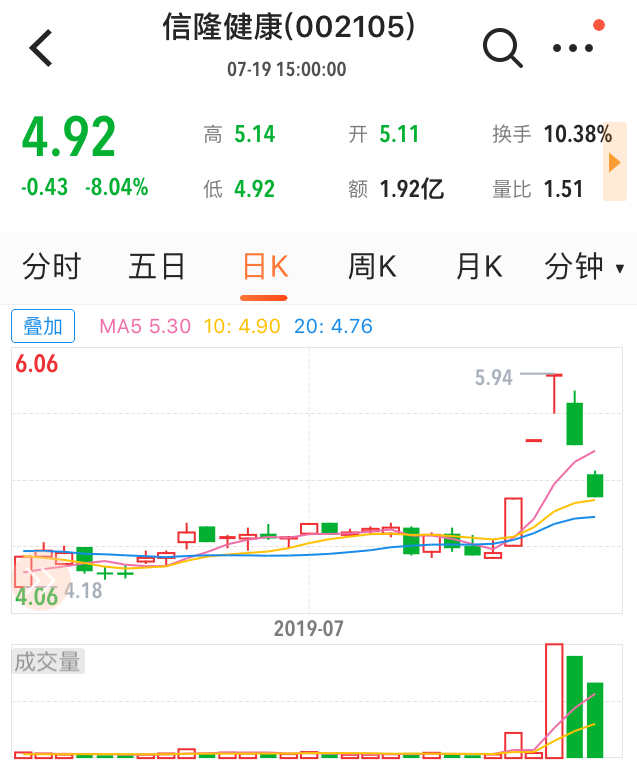The height and width of the screenshot is (762, 637).
Task: Tap the MA10 4.90 indicator
Action: tap(242, 326)
